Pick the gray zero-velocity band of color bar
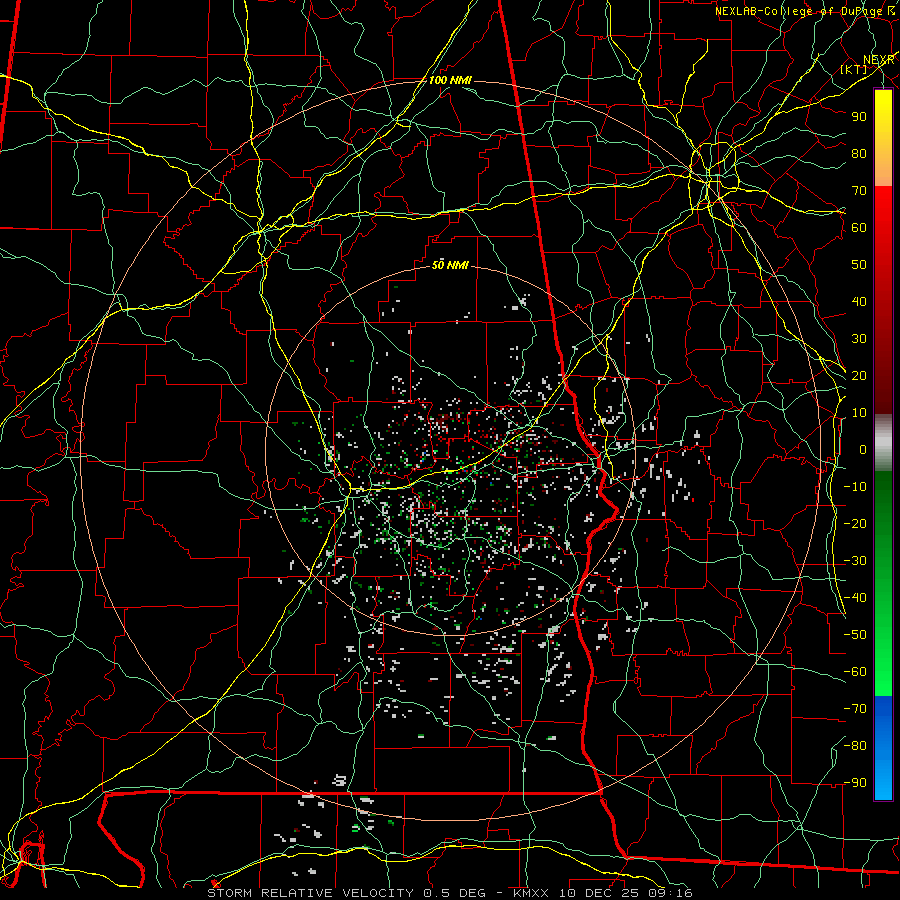900x900 pixels. pos(883,443)
